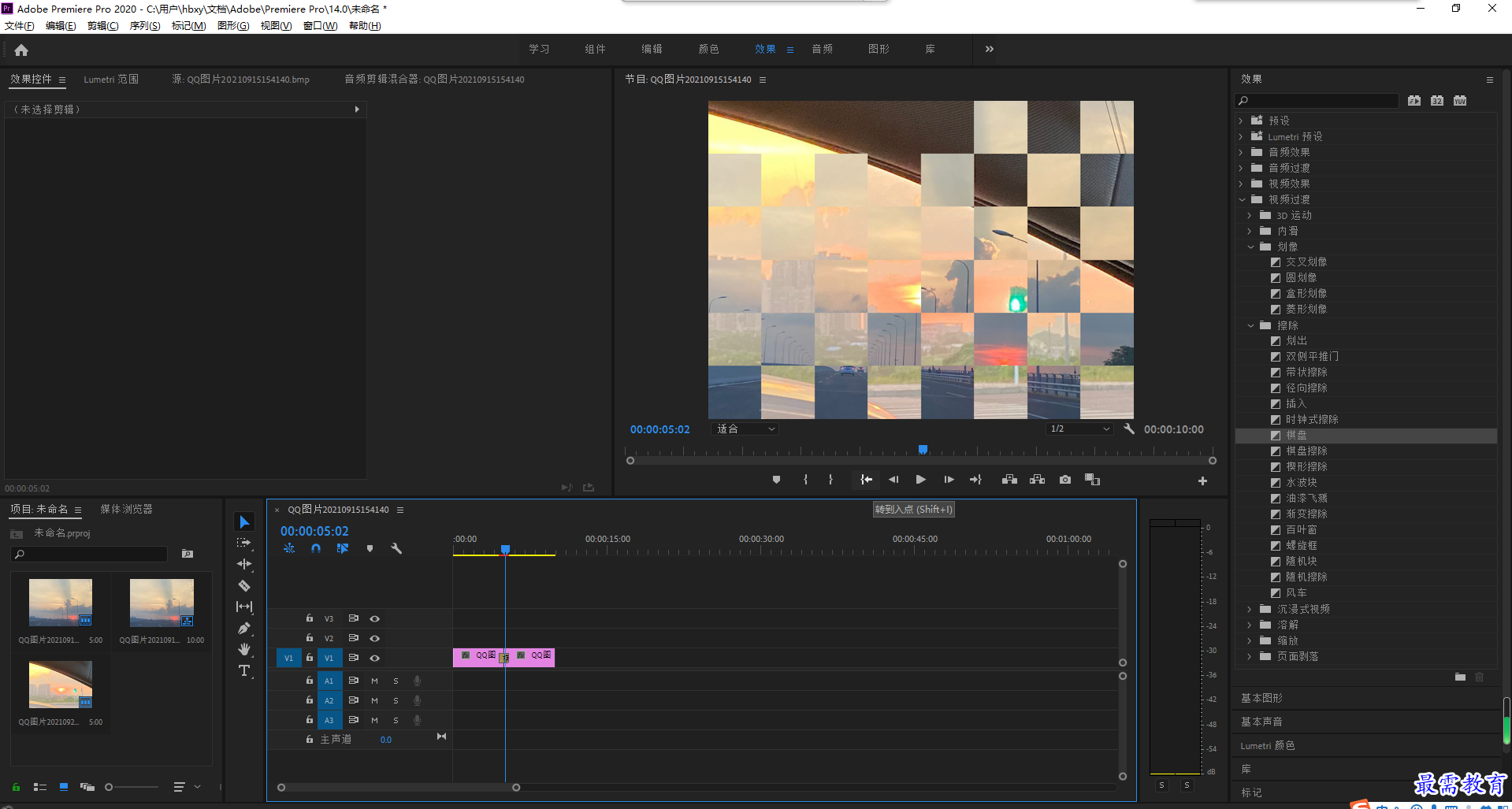Select the Track Select Forward tool
Screen dimensions: 1512x809
pos(244,543)
